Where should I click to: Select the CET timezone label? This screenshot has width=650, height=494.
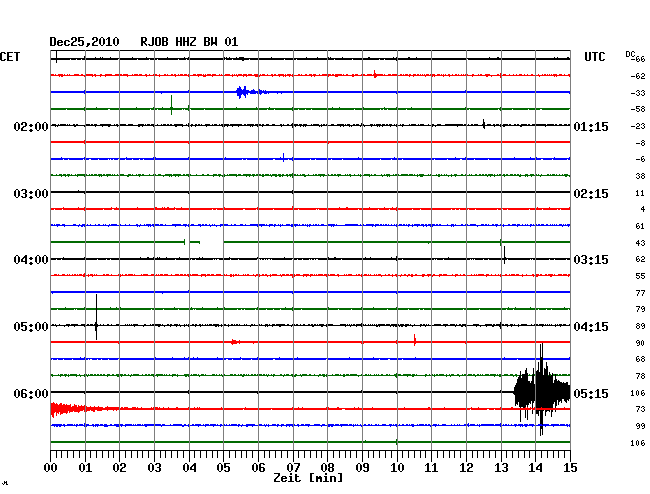click(x=10, y=57)
